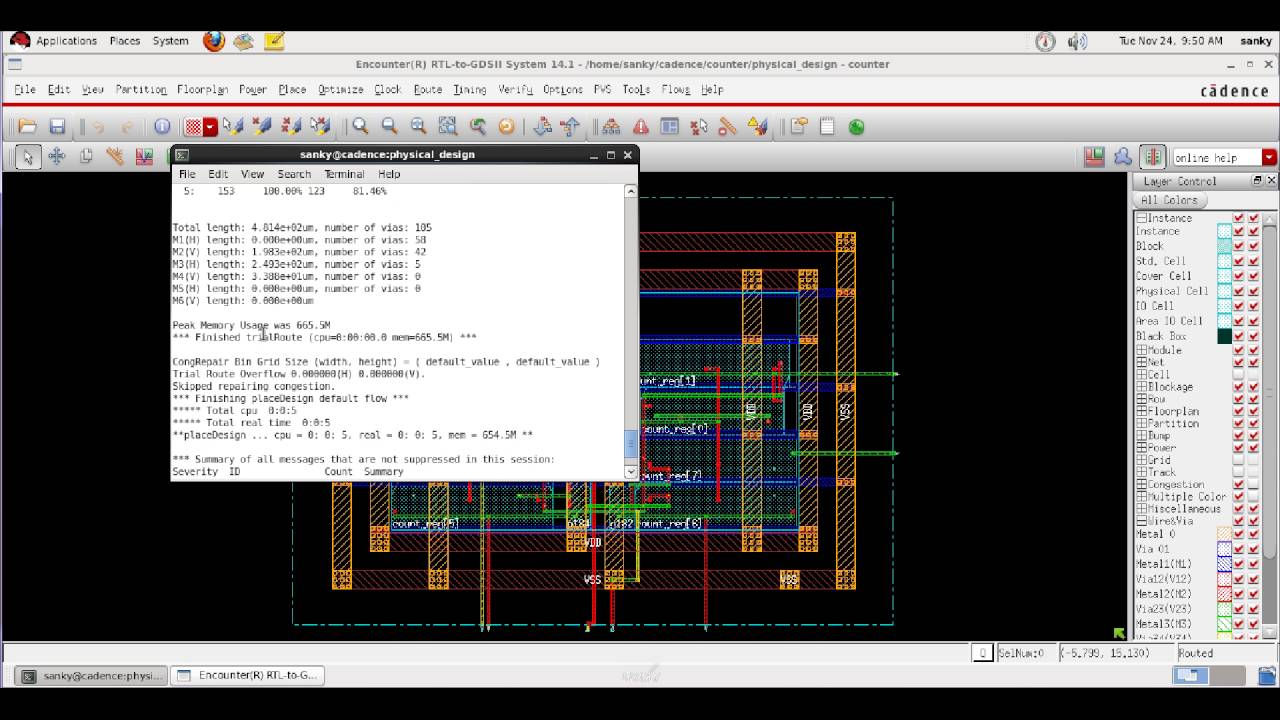Viewport: 1280px width, 720px height.
Task: Click the floorplan view icon
Action: click(1095, 157)
